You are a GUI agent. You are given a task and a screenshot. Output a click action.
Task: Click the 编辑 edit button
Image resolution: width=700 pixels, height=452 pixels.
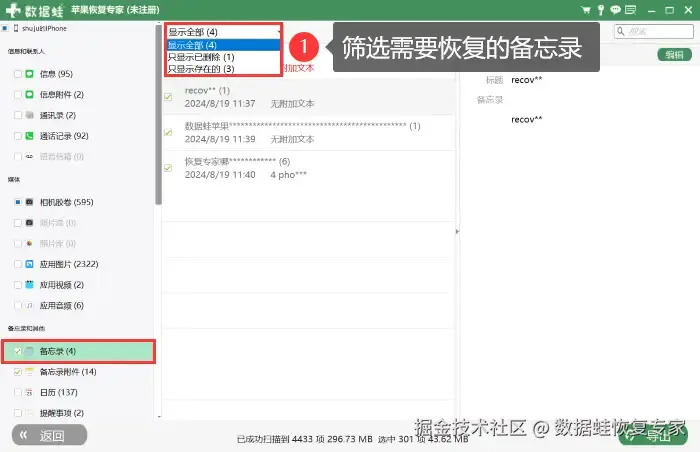[x=674, y=55]
